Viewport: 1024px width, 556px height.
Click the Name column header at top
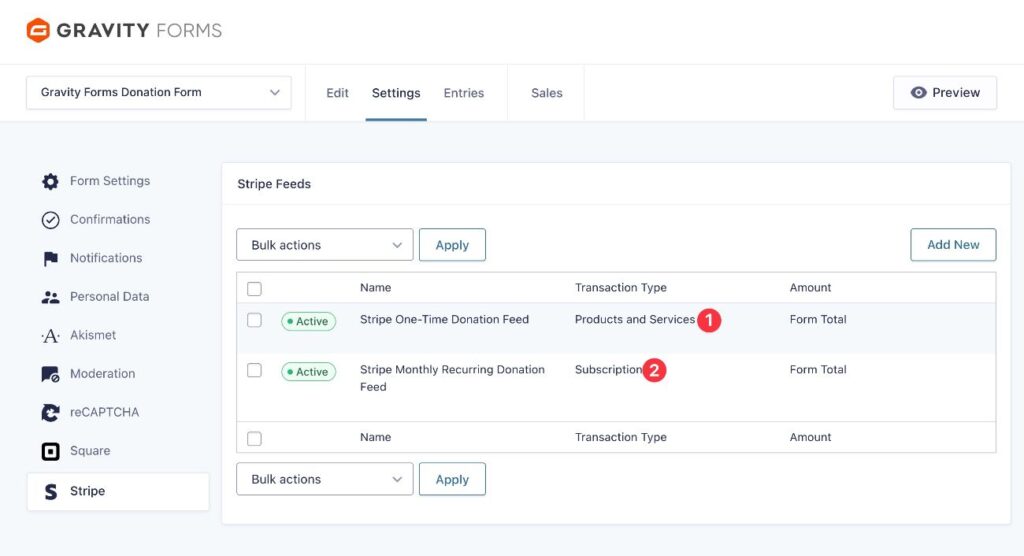coord(376,287)
